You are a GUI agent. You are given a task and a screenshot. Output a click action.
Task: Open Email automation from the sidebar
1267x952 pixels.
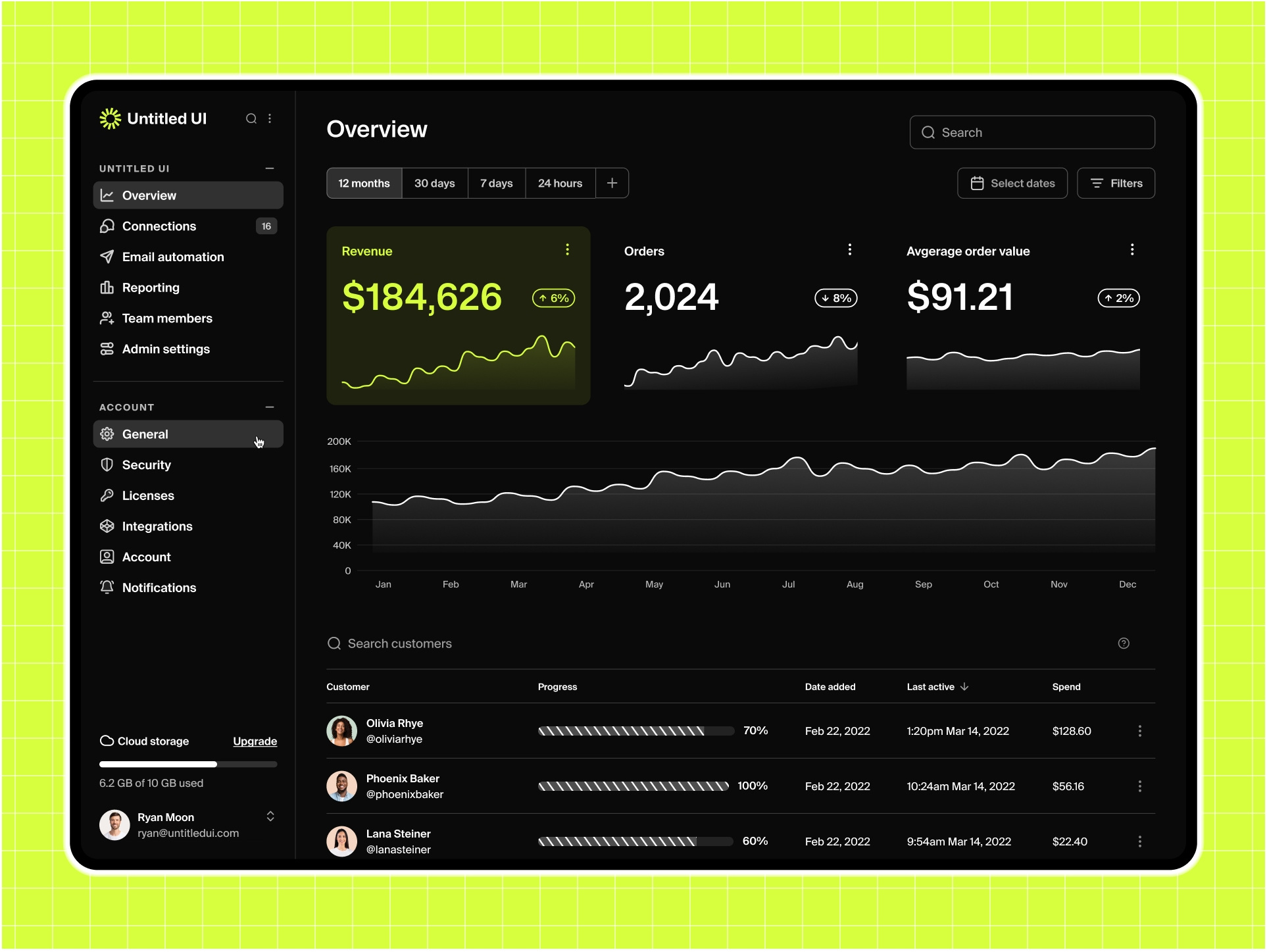[172, 257]
